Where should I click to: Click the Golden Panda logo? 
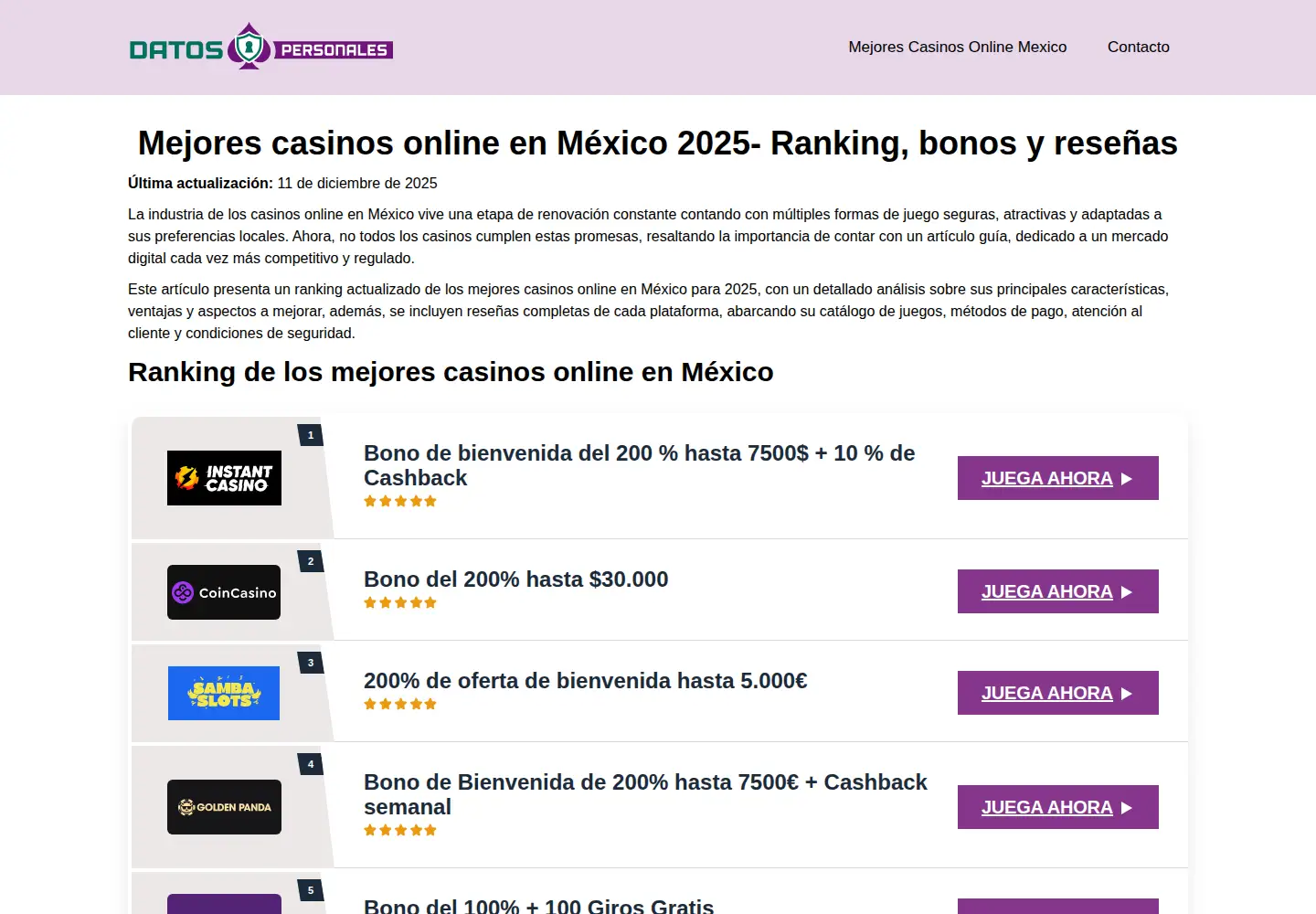[224, 807]
